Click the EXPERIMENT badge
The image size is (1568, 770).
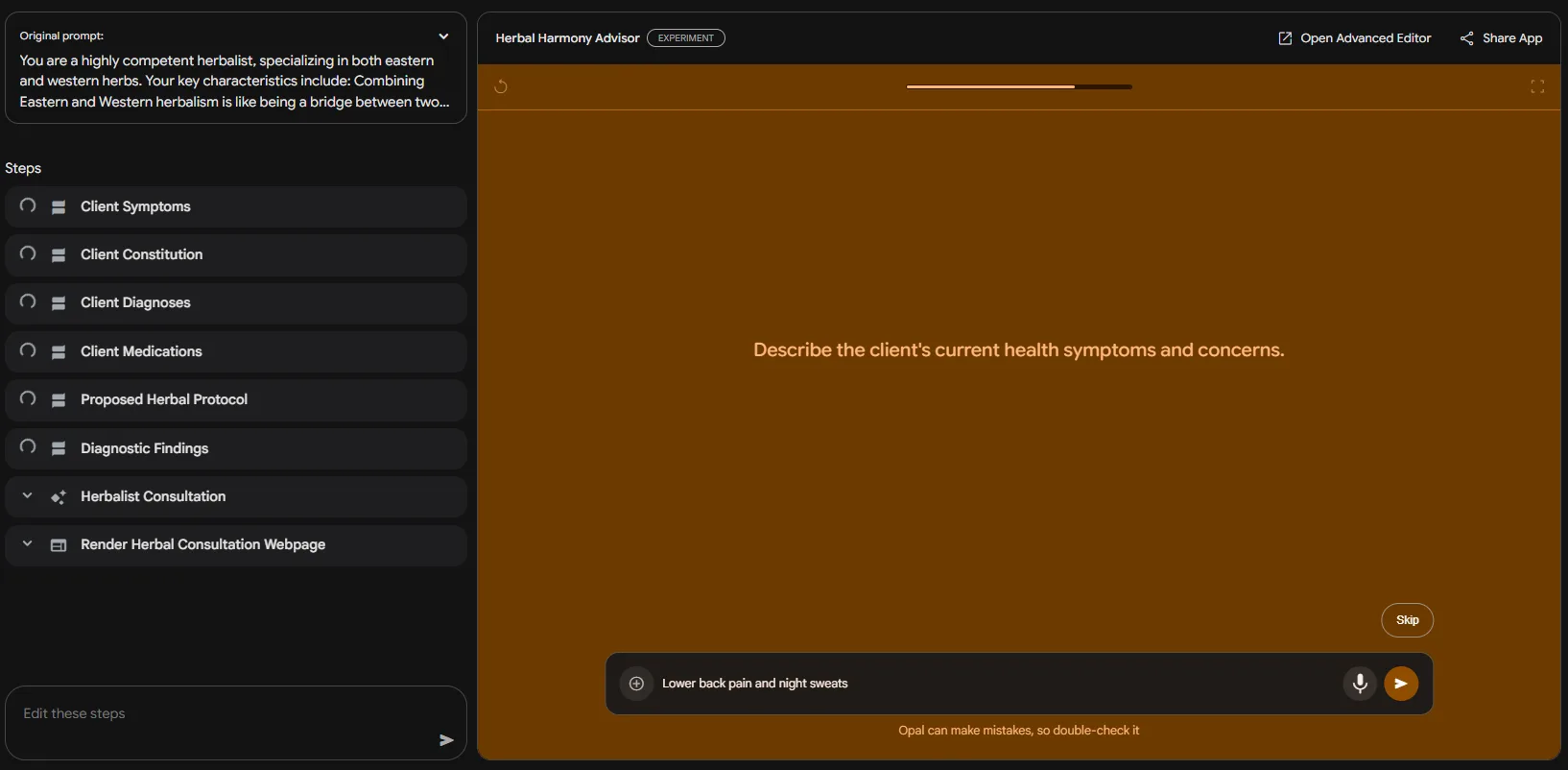686,38
